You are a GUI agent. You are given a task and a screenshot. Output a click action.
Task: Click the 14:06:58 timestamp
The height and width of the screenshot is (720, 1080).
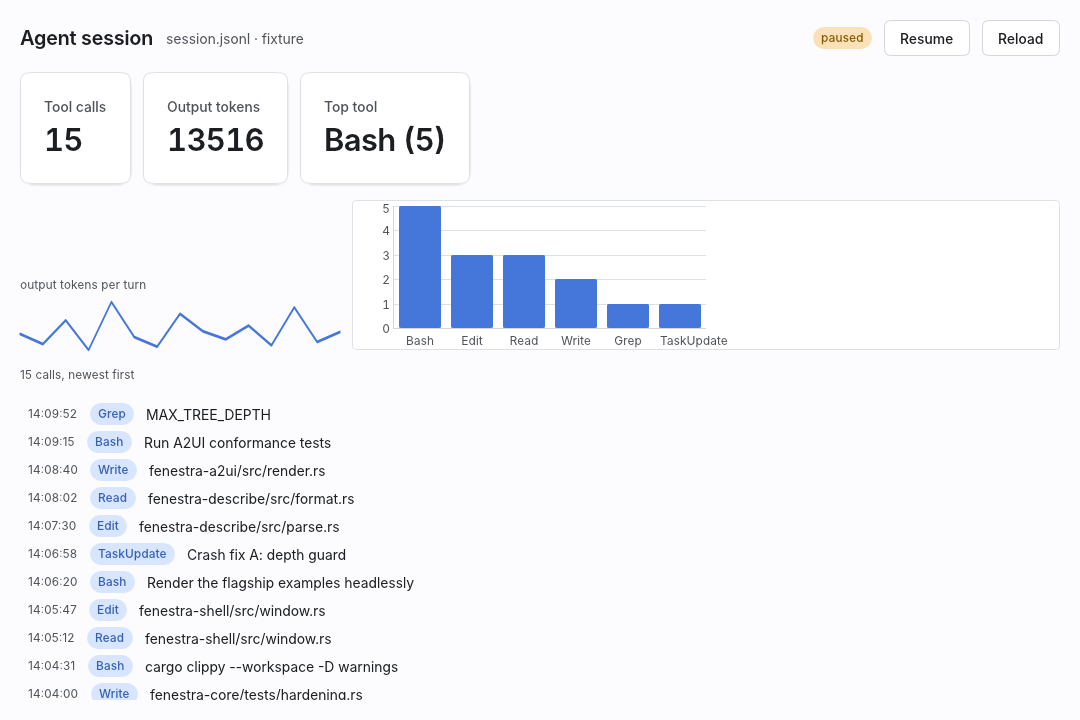coord(52,554)
